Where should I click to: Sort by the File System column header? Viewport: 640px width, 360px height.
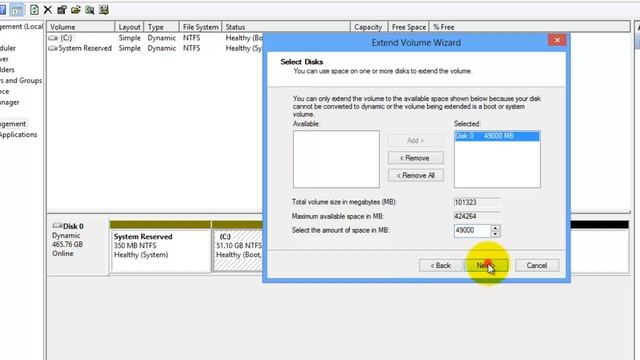(200, 27)
